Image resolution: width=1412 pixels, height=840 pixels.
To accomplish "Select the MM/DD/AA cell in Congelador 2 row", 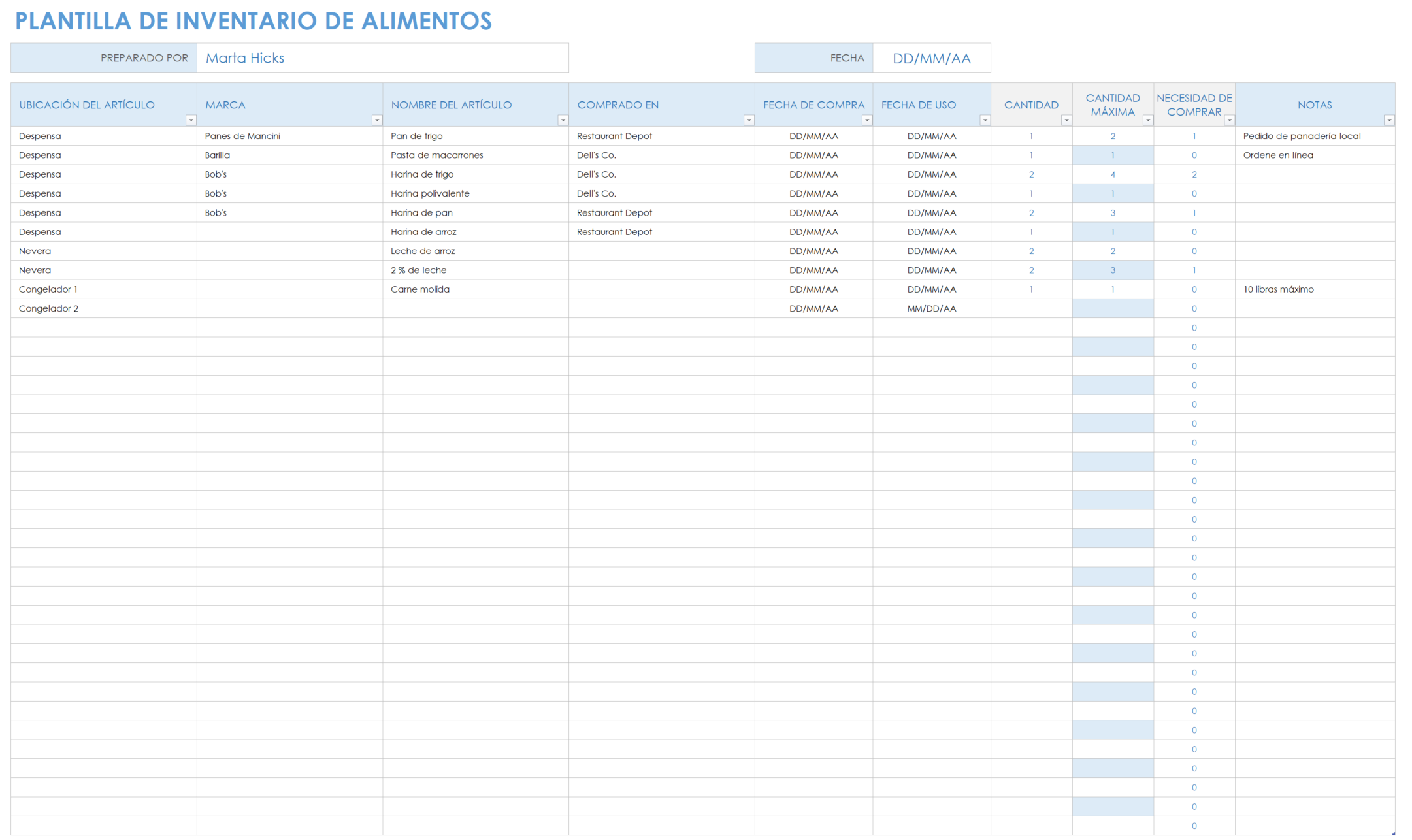I will tap(932, 308).
